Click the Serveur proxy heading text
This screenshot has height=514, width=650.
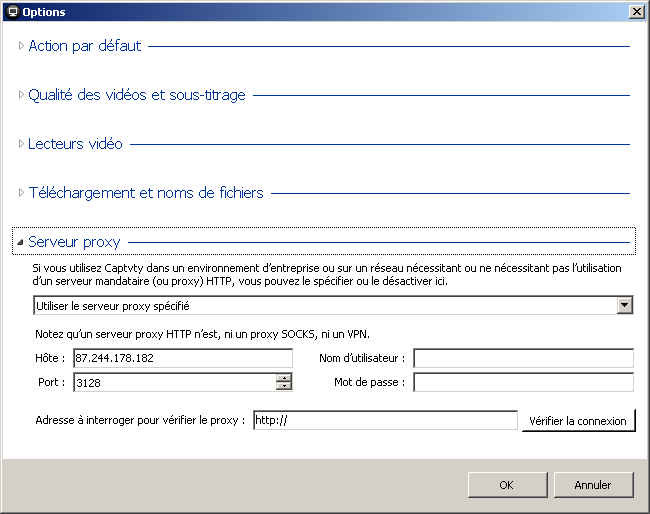pyautogui.click(x=74, y=242)
